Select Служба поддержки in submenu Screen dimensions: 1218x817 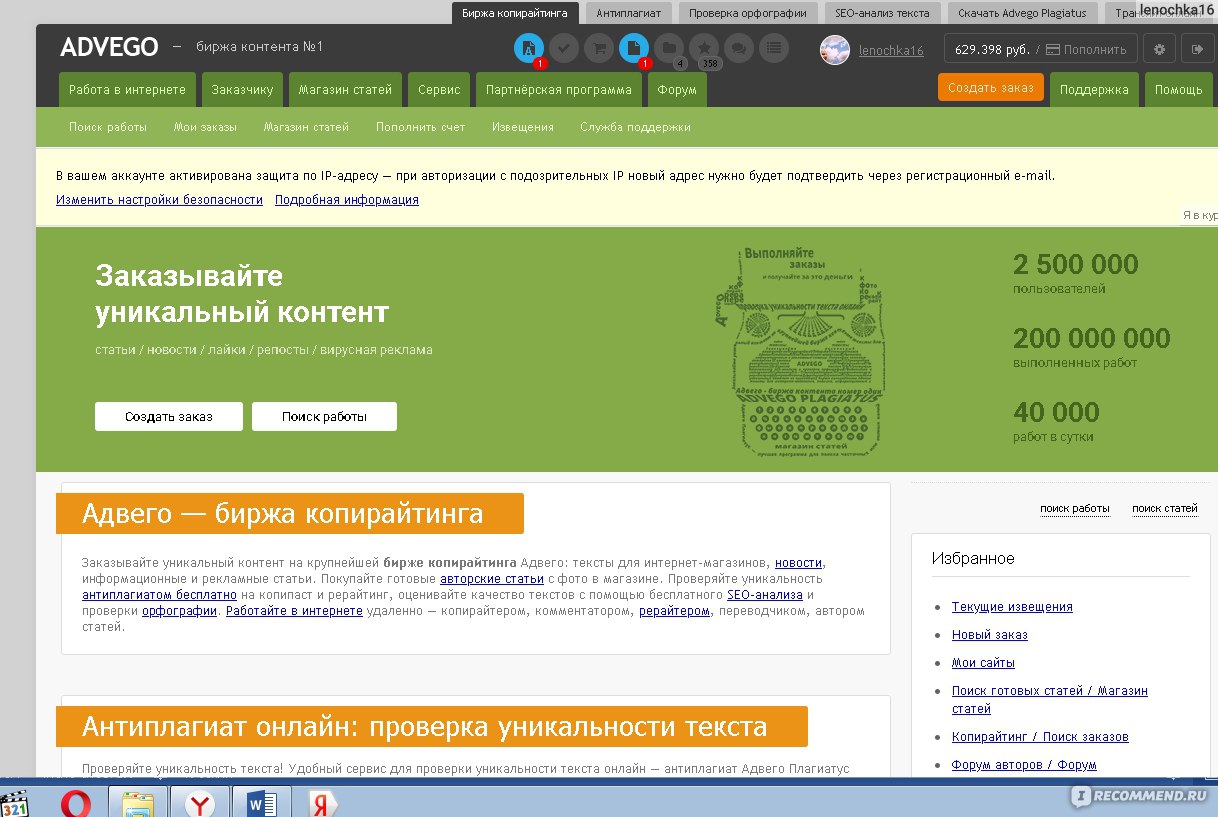(635, 127)
